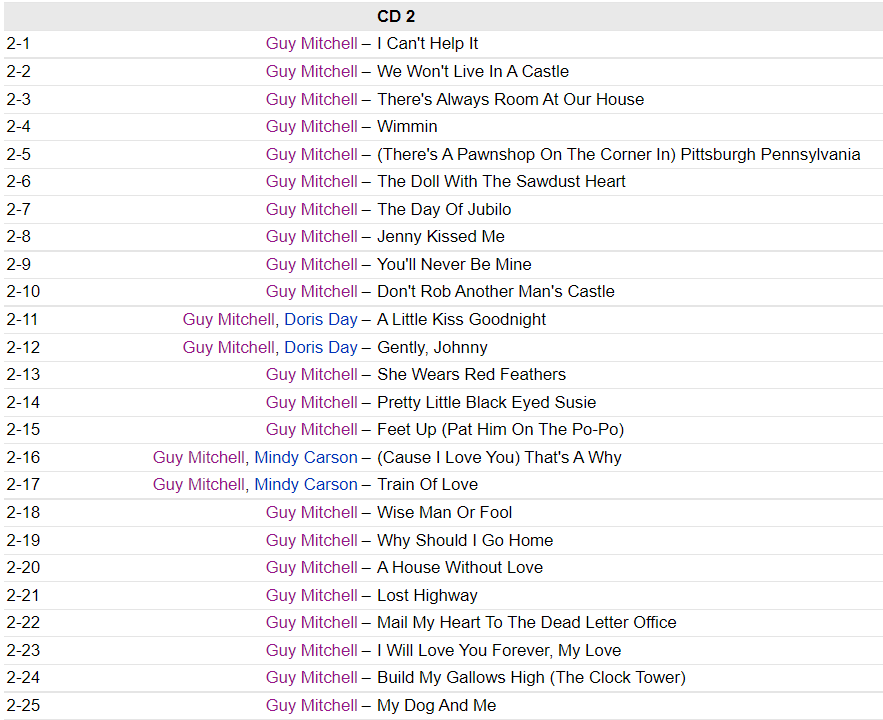Open Guy Mitchell link on track 2-10
Viewport: 883px width, 720px height.
311,291
